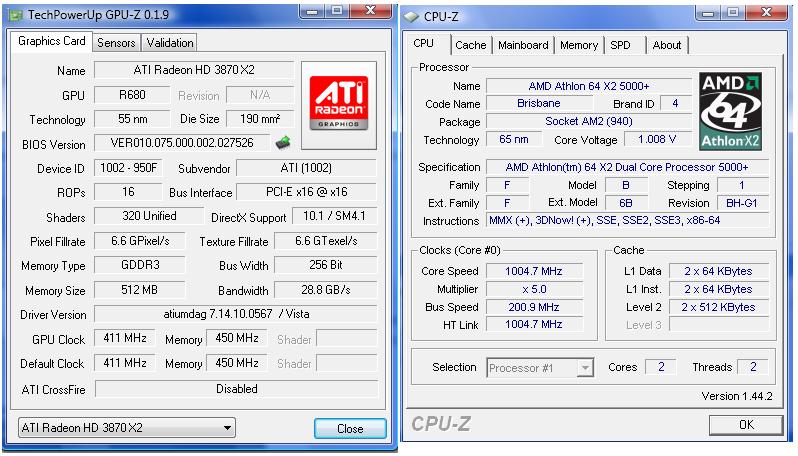
Task: Click the ATI CrossFire Disabled field
Action: 237,389
